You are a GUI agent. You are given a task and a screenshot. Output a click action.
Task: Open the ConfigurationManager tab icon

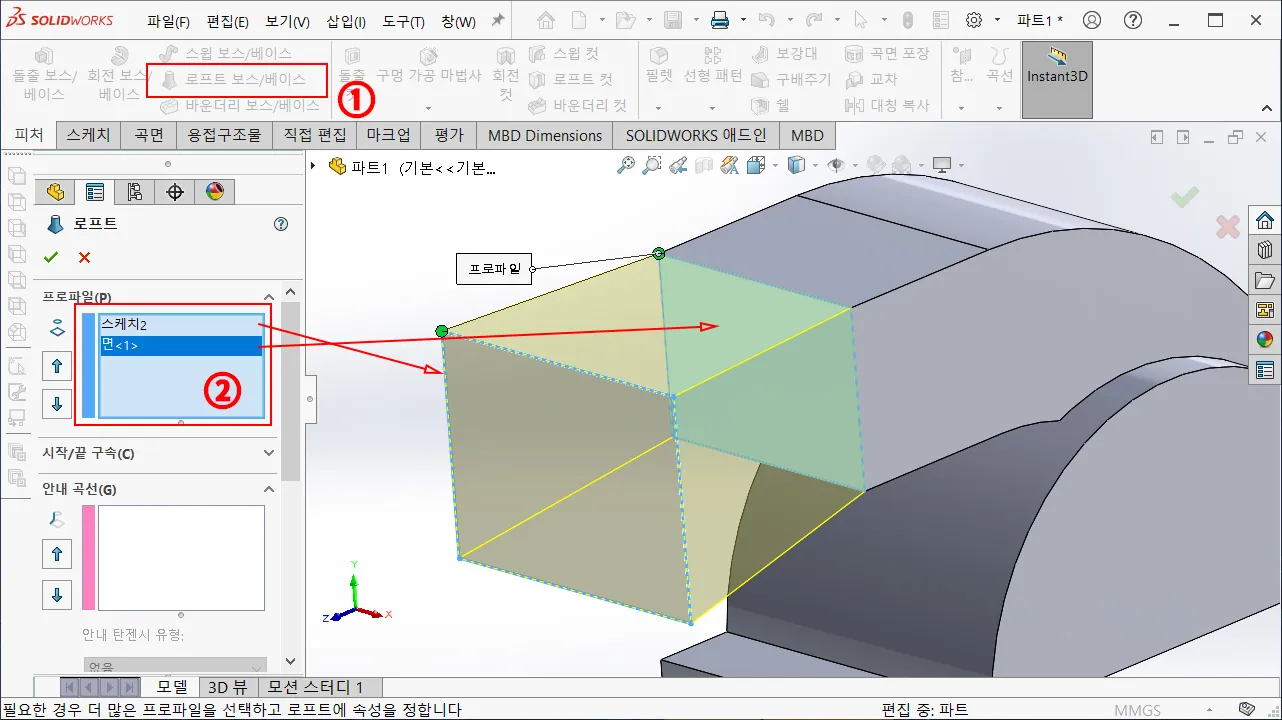click(x=135, y=192)
